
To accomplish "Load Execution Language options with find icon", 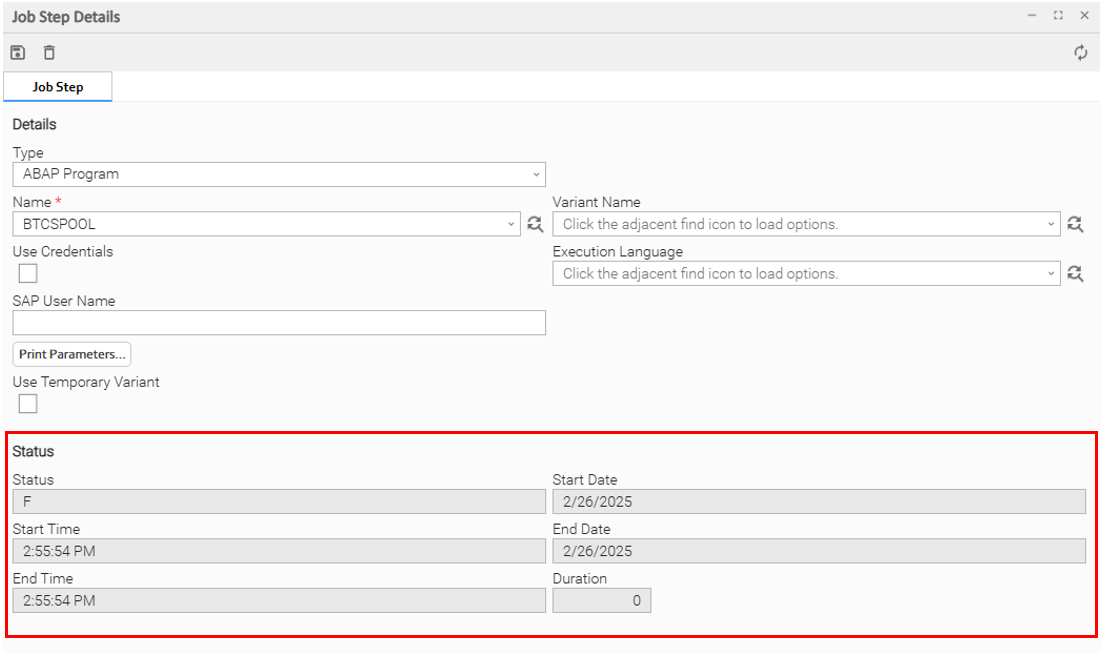I will tap(1075, 273).
